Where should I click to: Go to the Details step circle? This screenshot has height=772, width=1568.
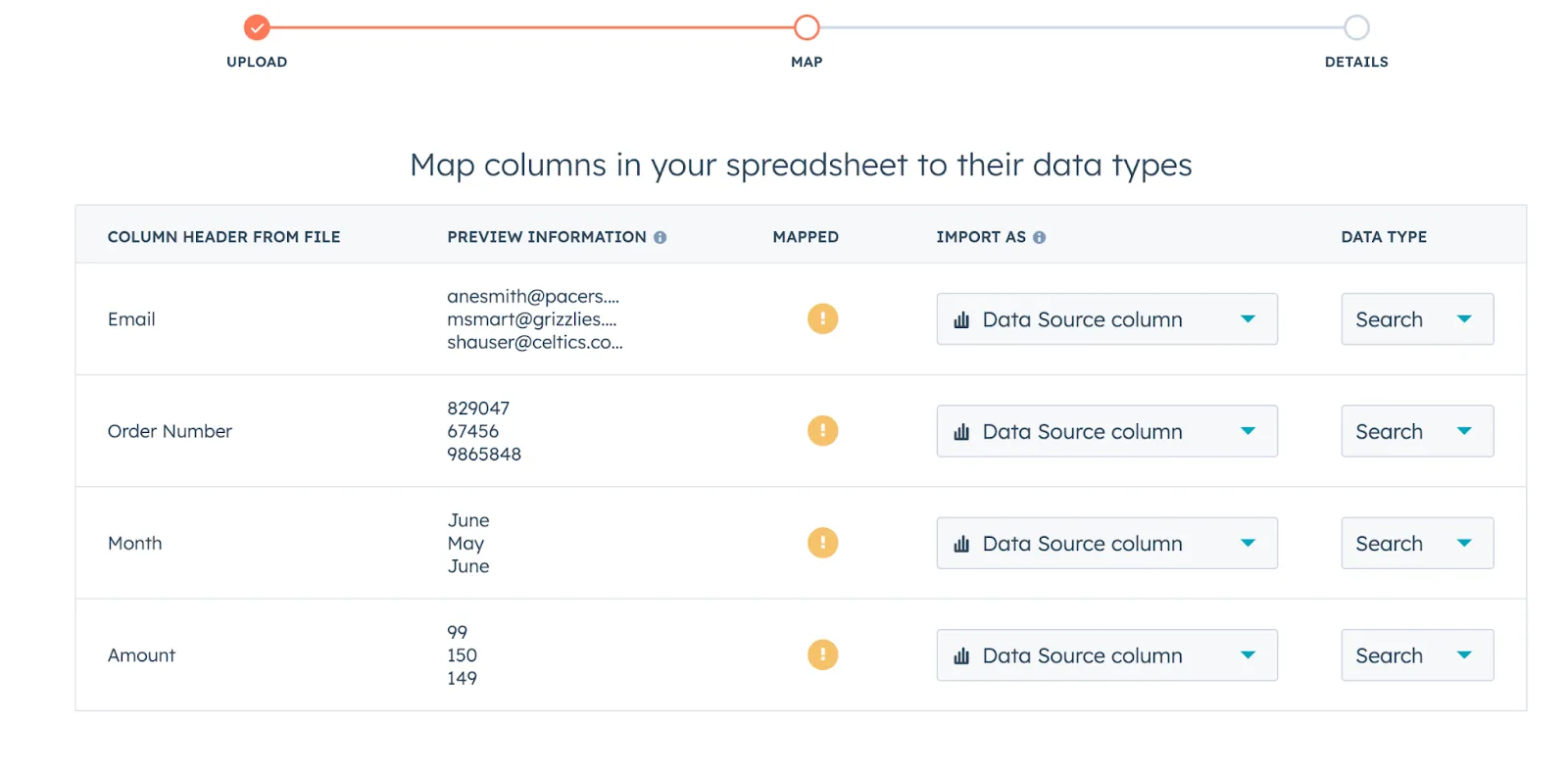pos(1356,27)
